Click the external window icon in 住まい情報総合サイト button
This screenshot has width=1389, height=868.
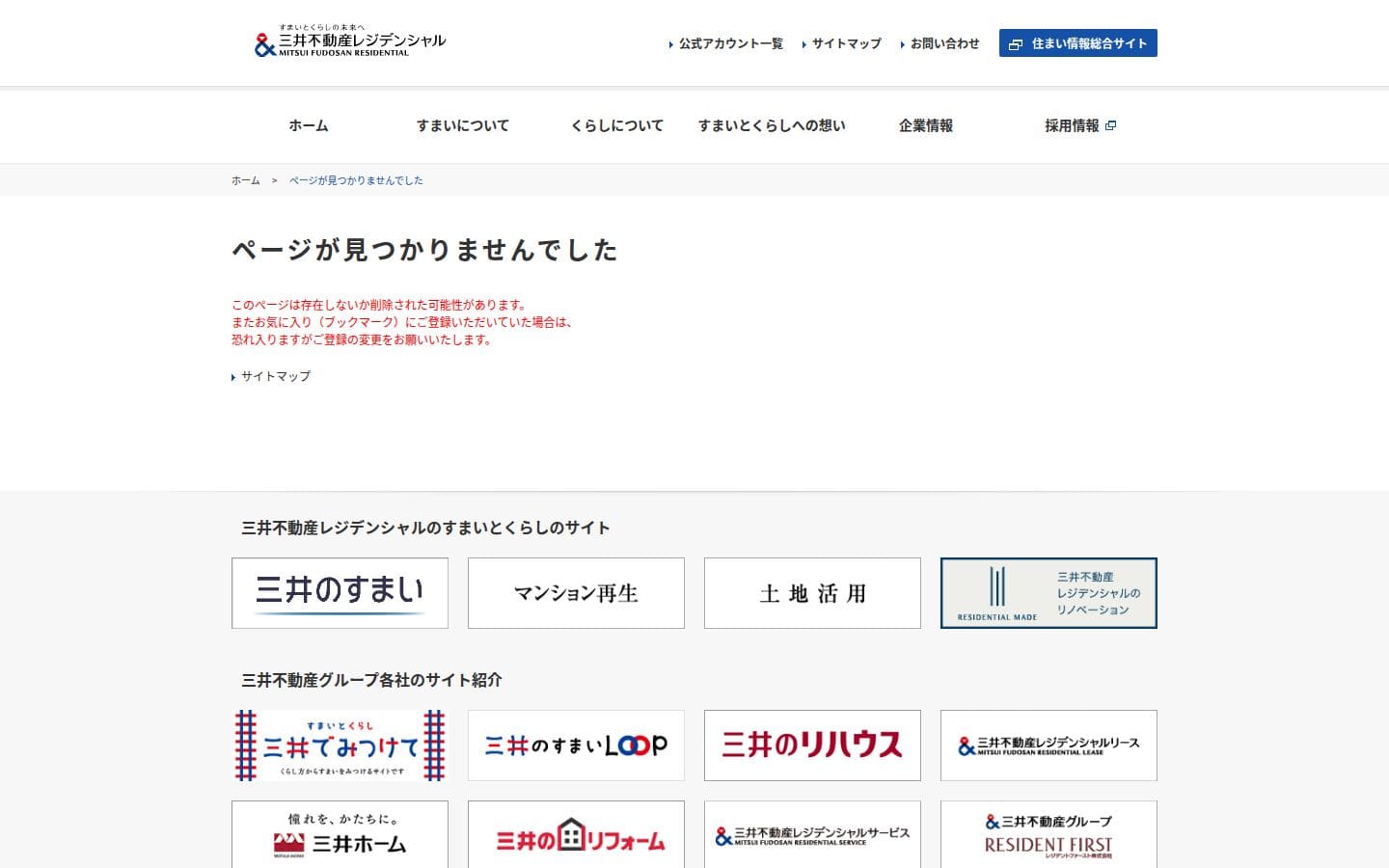(1016, 44)
